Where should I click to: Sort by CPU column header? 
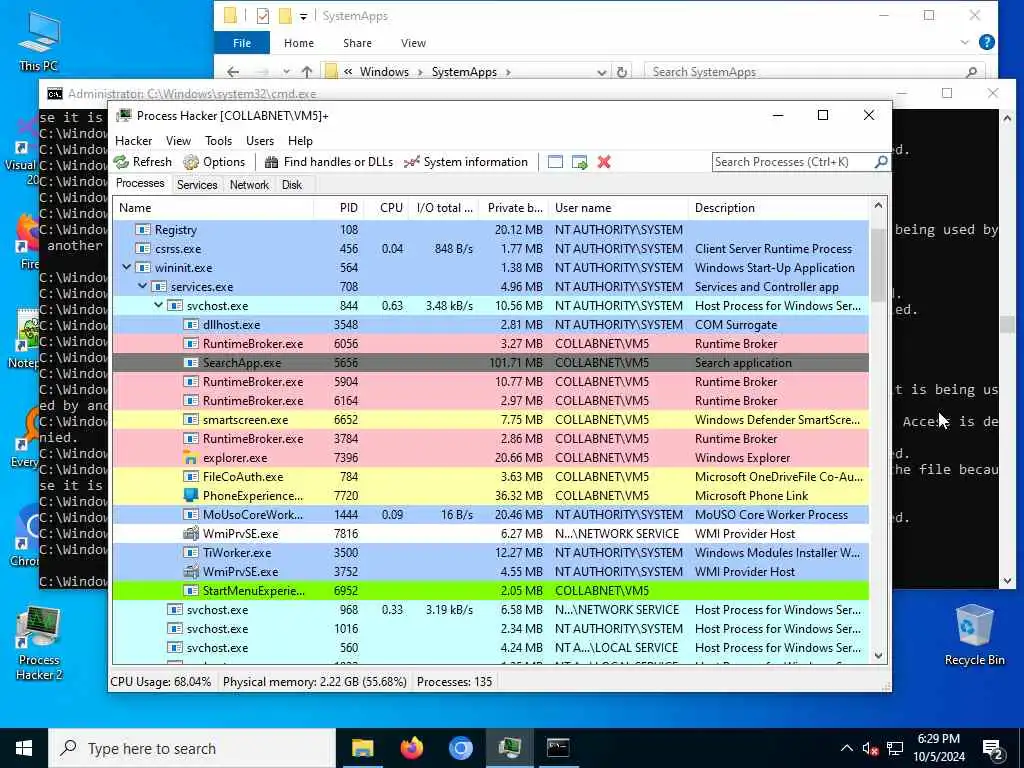387,208
